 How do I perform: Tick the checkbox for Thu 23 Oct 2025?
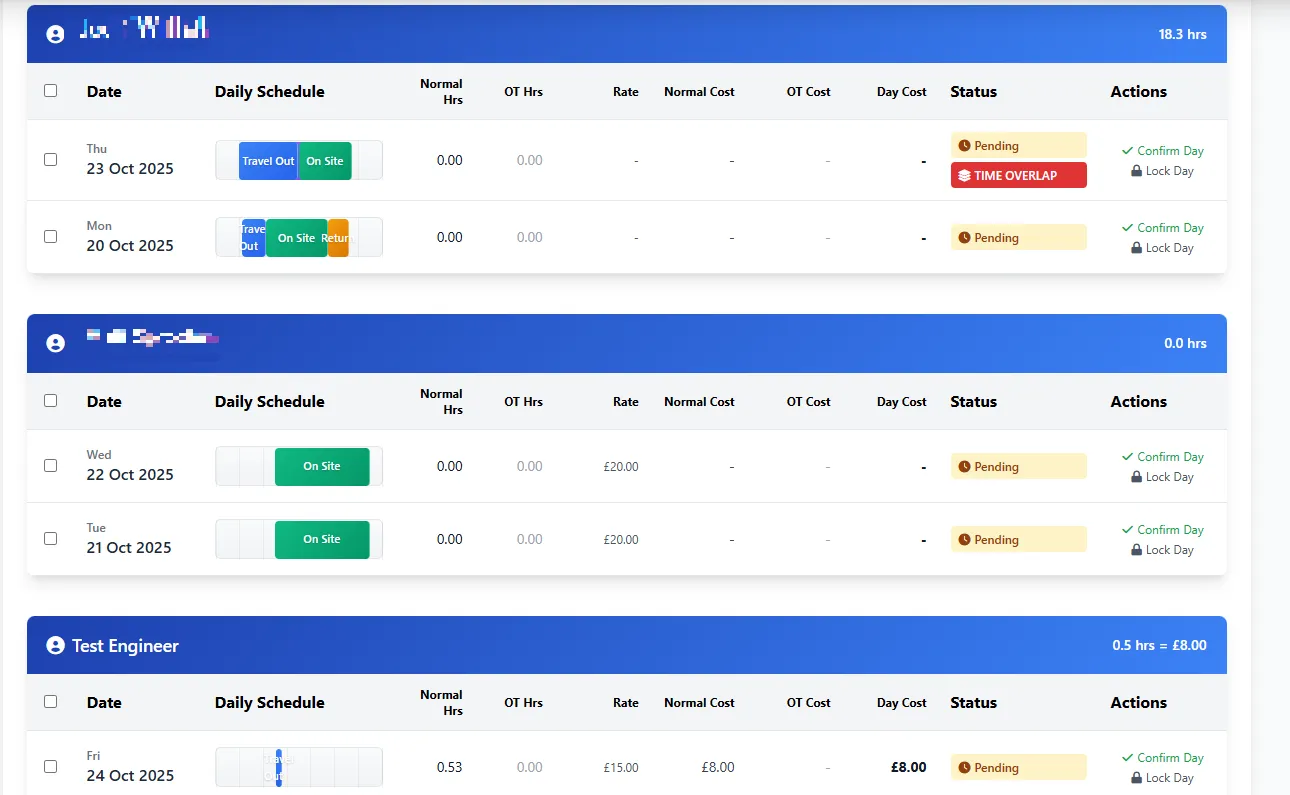(51, 159)
